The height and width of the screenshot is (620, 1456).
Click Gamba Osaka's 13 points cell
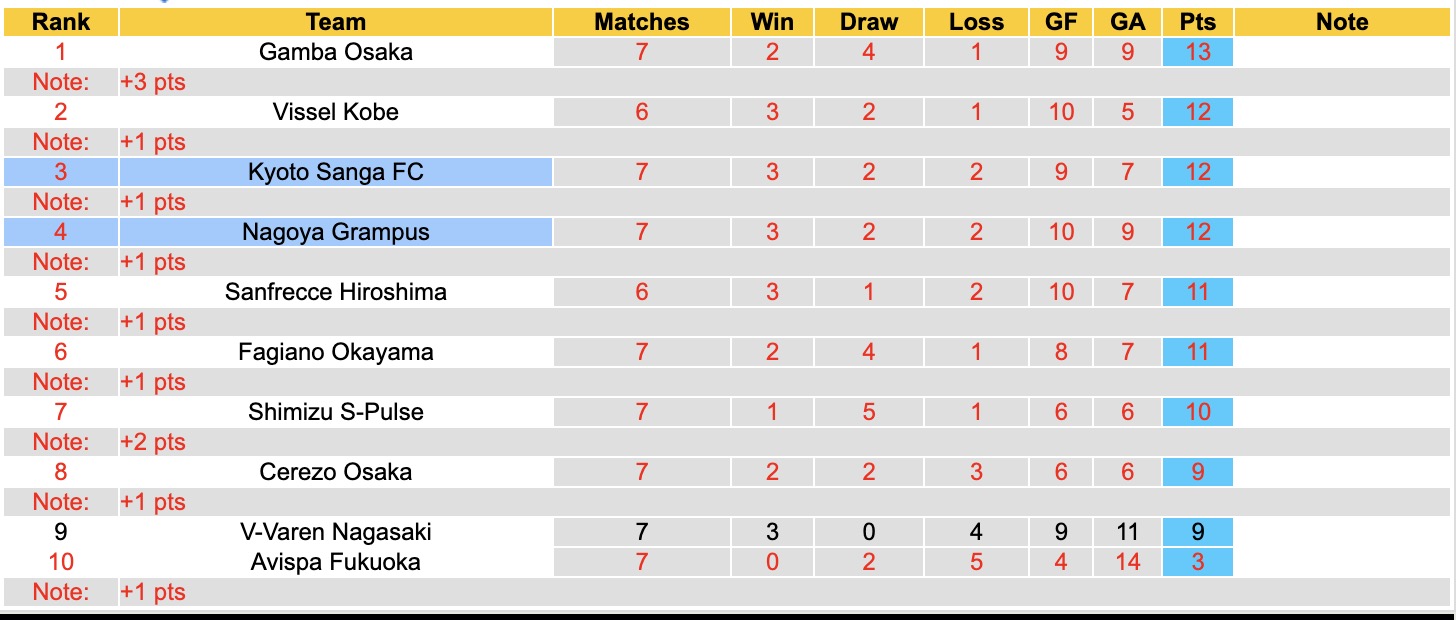pyautogui.click(x=1197, y=52)
